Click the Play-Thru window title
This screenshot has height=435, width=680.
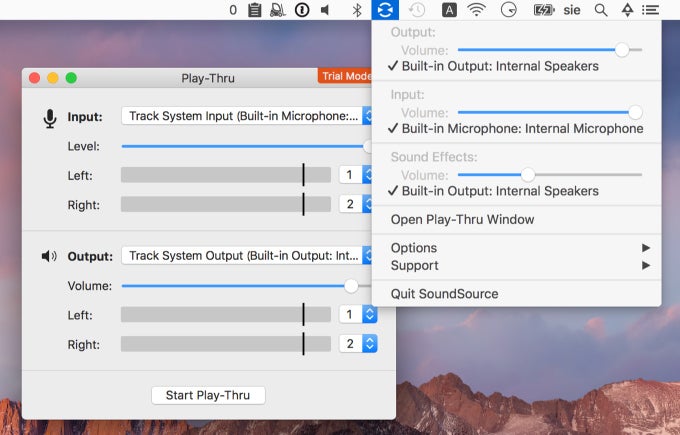click(208, 78)
